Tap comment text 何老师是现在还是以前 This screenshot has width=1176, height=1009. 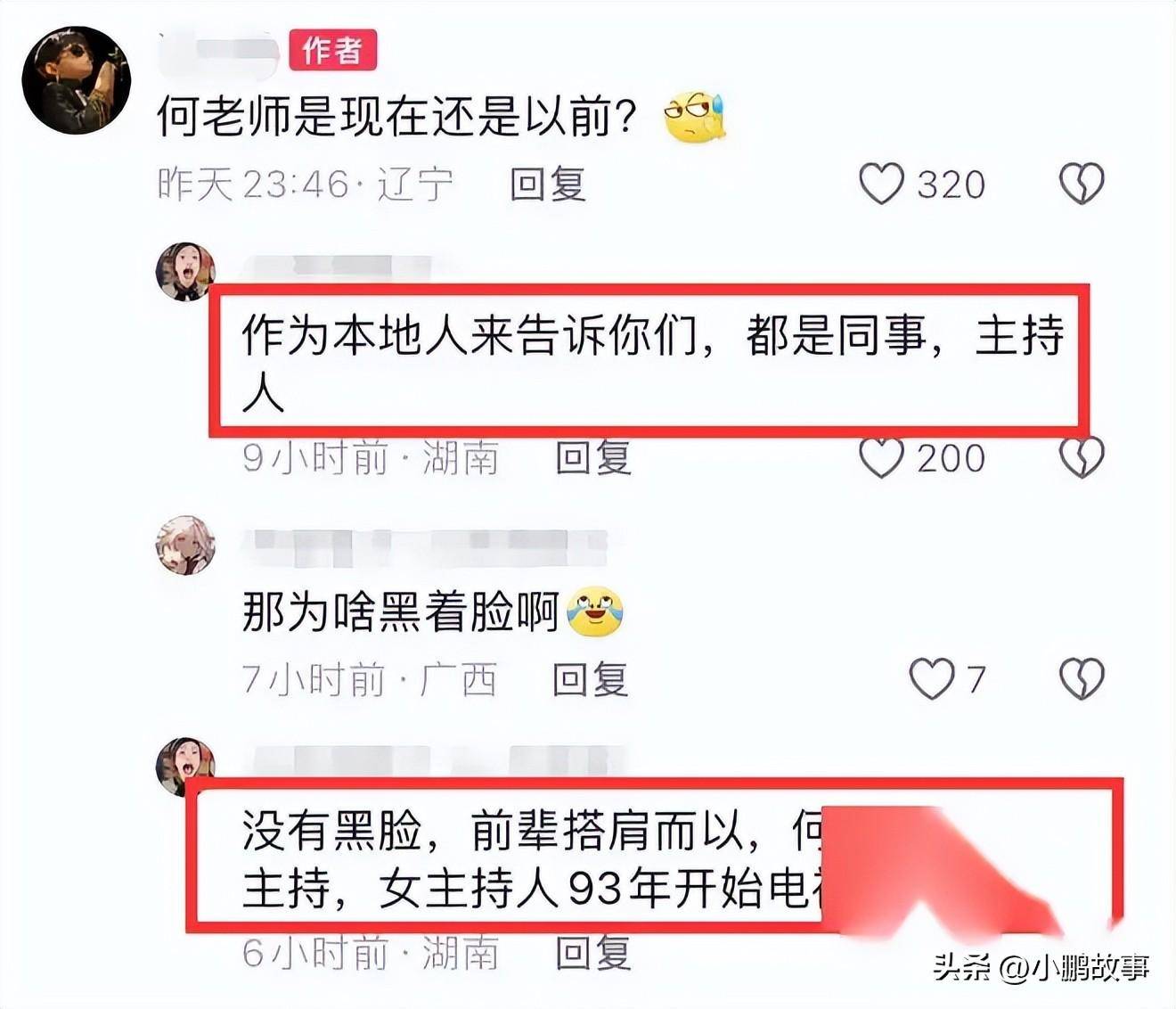click(397, 116)
